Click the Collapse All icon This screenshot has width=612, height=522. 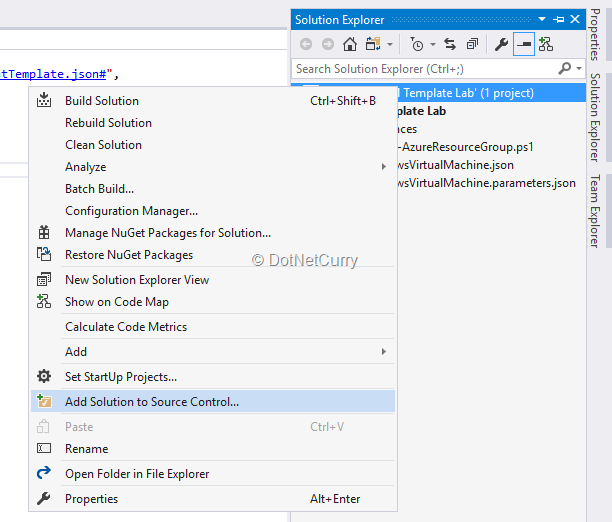tap(472, 44)
